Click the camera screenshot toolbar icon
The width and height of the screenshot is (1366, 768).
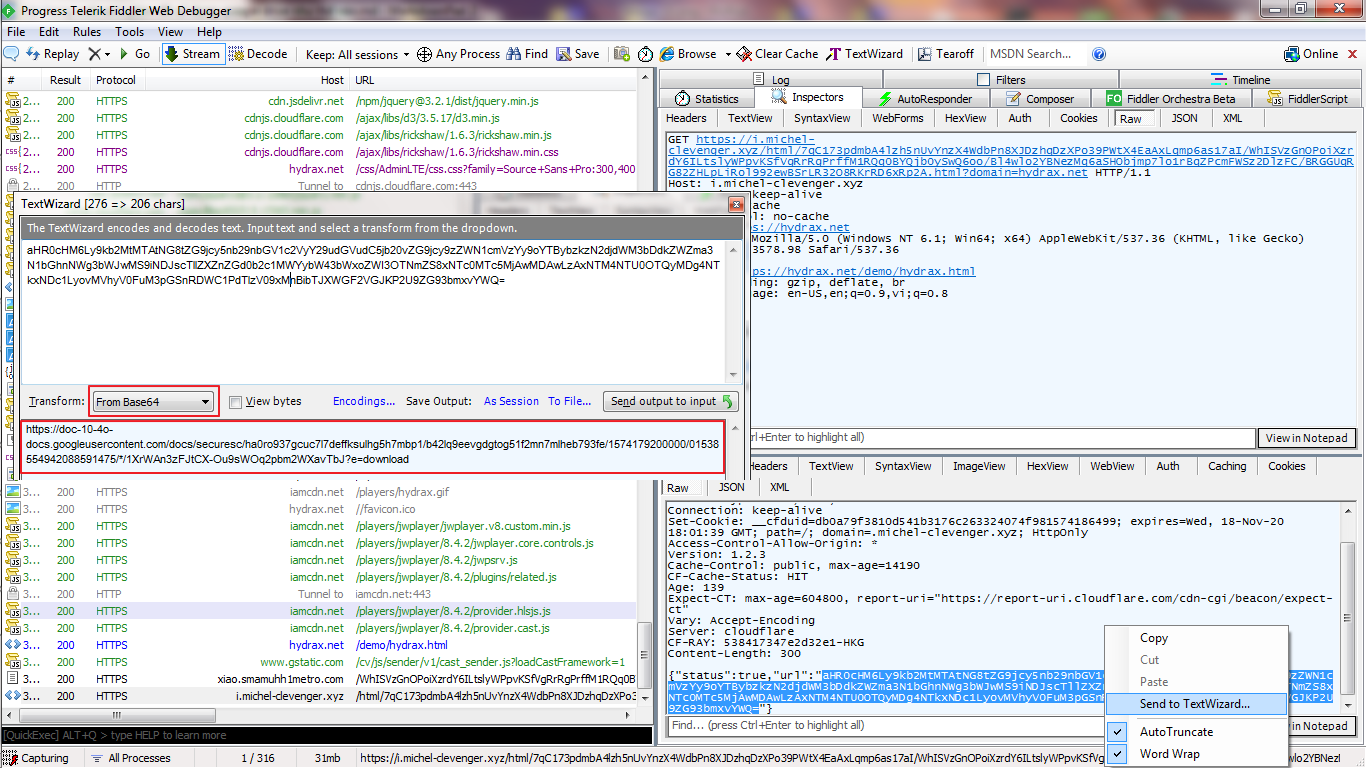coord(622,54)
